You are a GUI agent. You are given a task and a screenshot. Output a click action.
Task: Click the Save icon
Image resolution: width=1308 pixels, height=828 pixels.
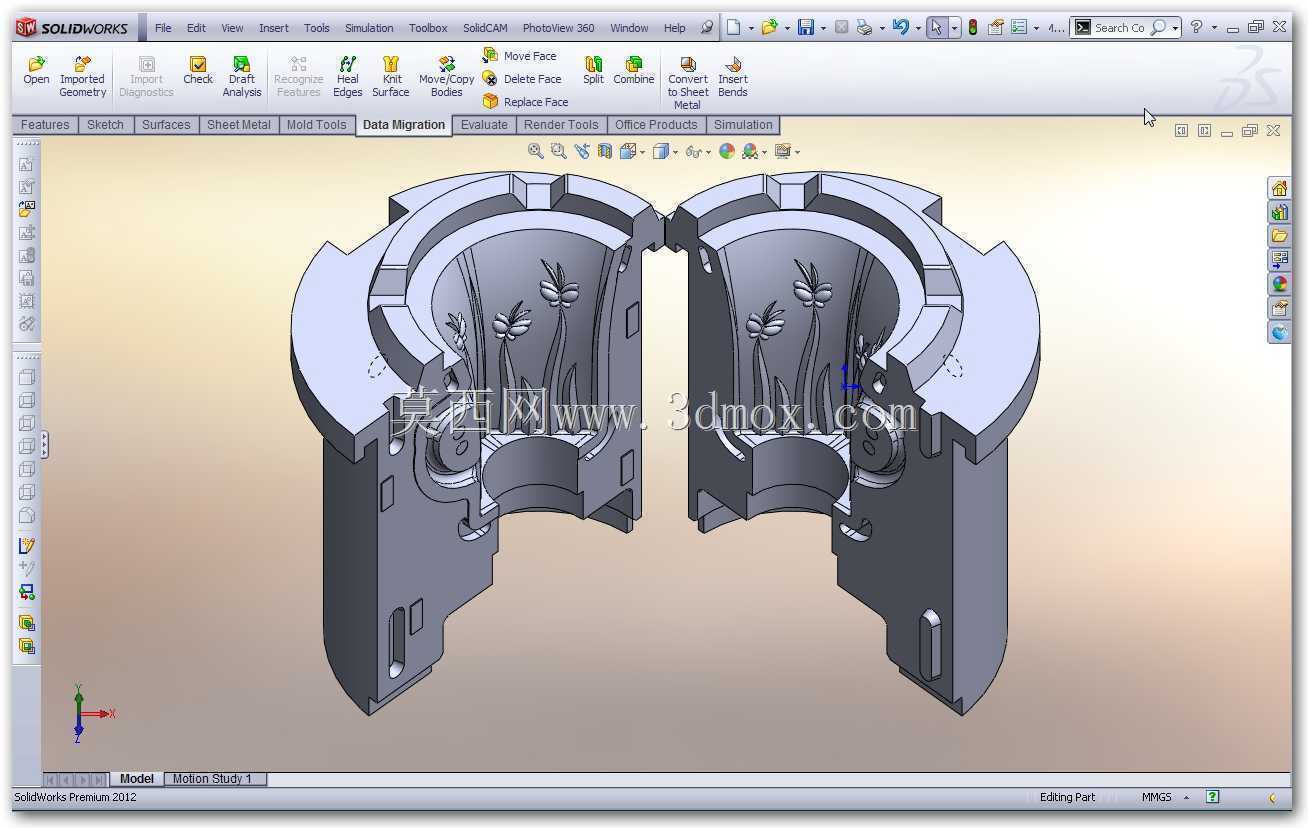coord(805,28)
